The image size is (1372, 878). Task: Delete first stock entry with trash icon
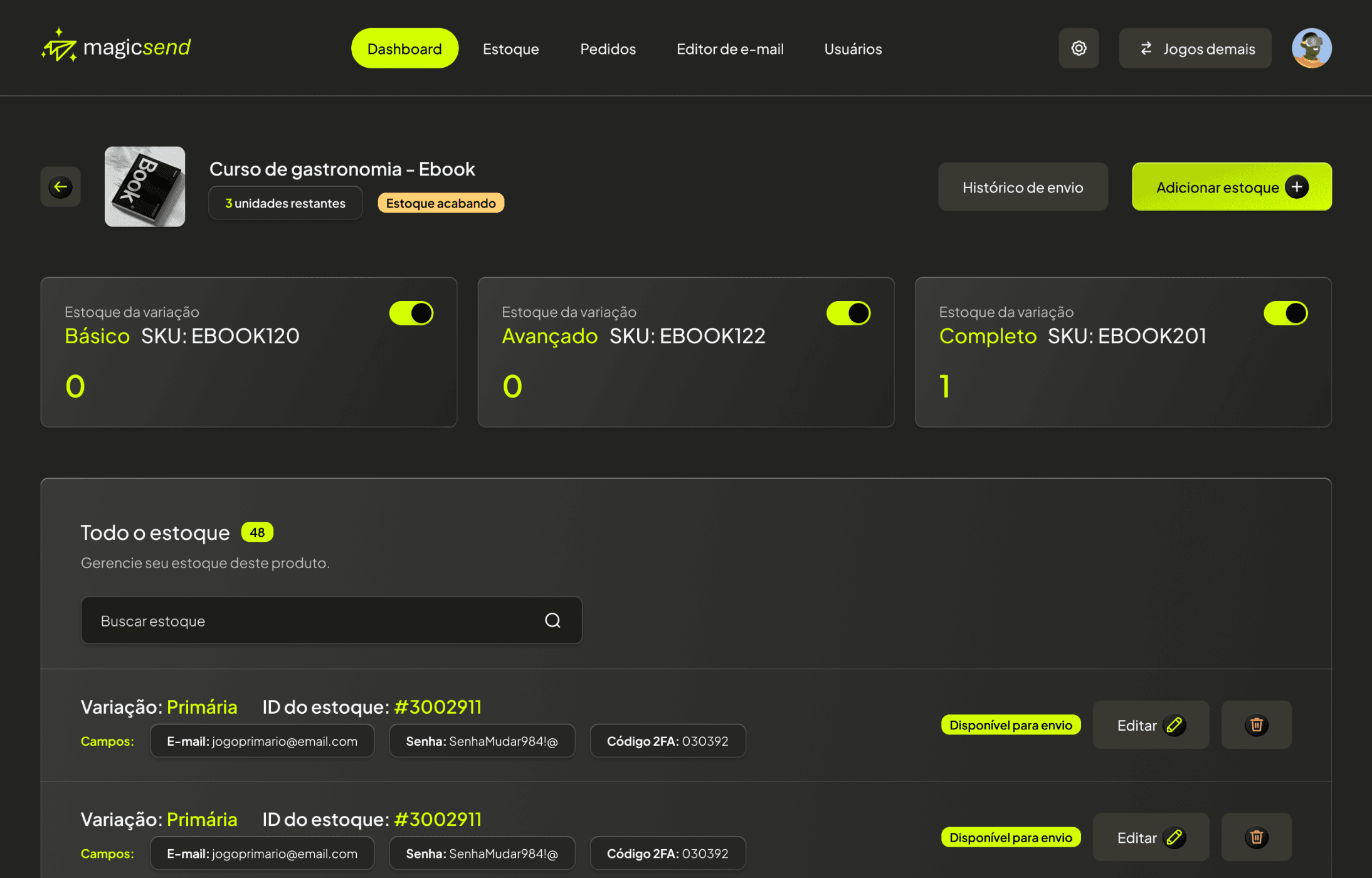[x=1256, y=725]
